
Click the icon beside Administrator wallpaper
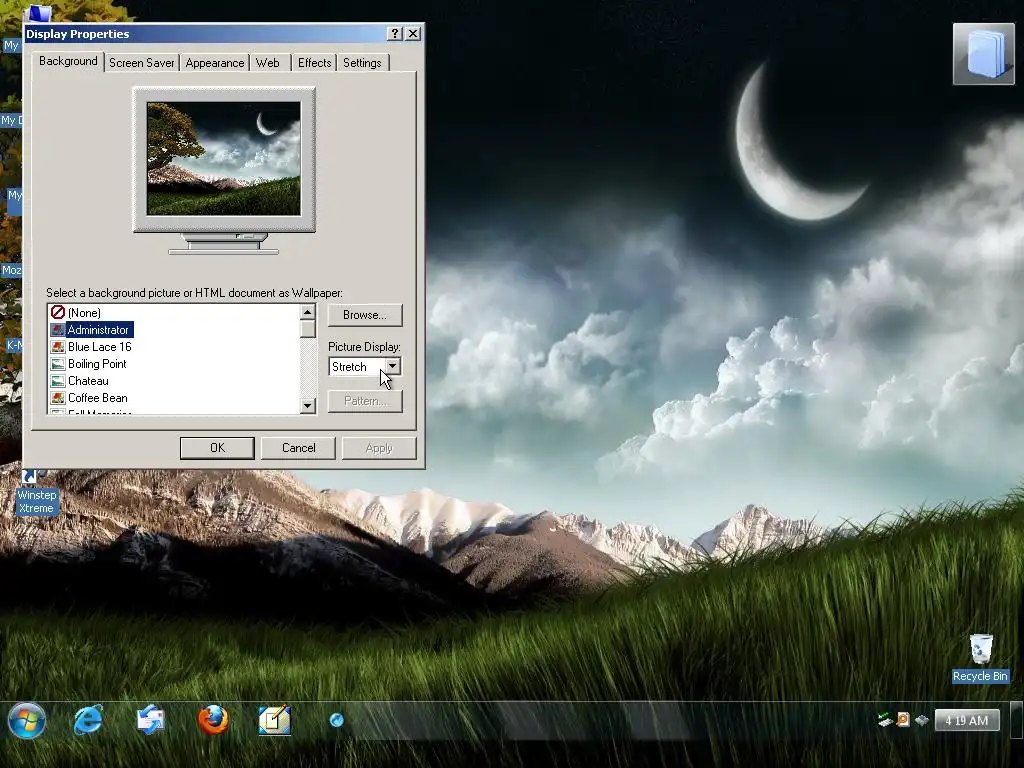pyautogui.click(x=58, y=330)
